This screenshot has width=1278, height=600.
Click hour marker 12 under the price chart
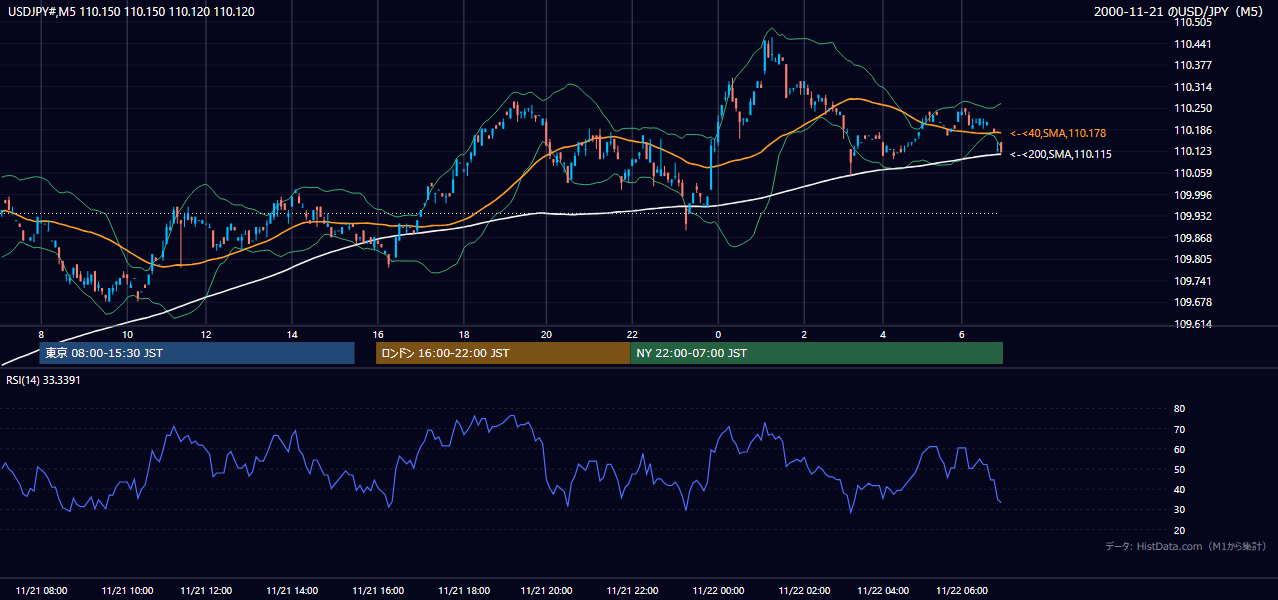205,334
